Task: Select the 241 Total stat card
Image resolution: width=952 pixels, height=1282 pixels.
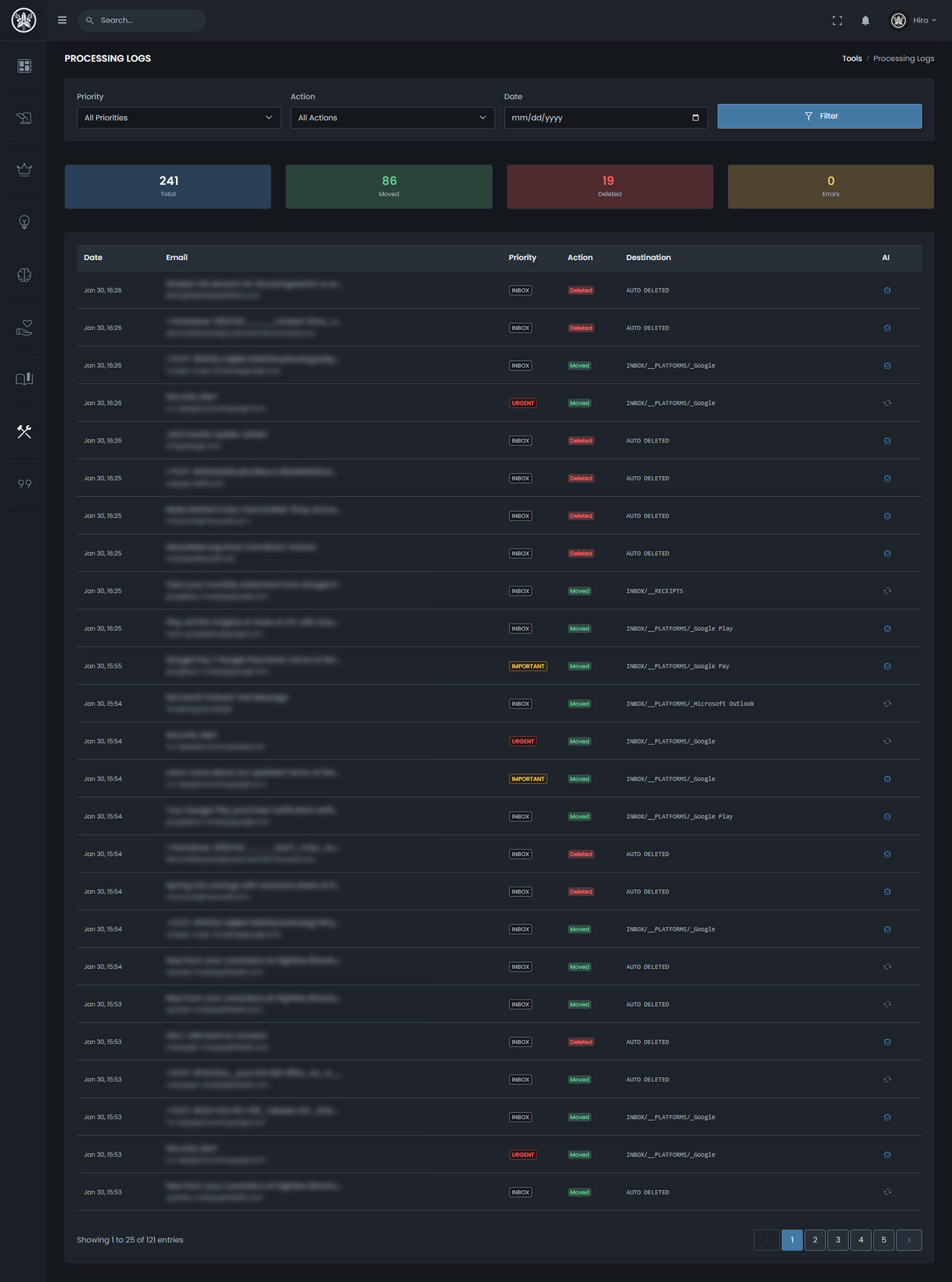Action: coord(168,187)
